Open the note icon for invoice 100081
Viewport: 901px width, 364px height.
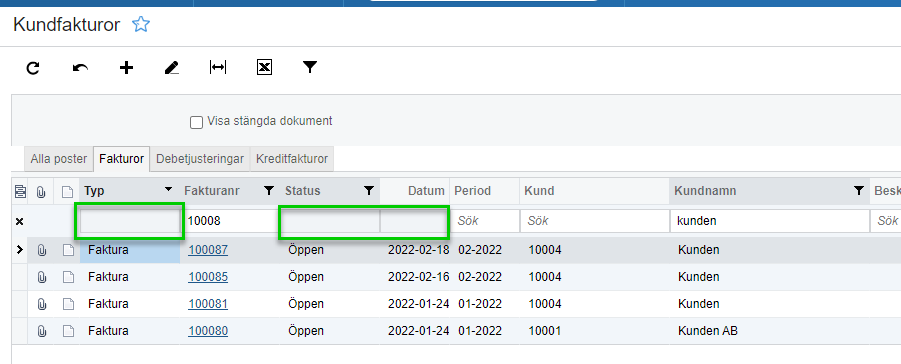68,304
